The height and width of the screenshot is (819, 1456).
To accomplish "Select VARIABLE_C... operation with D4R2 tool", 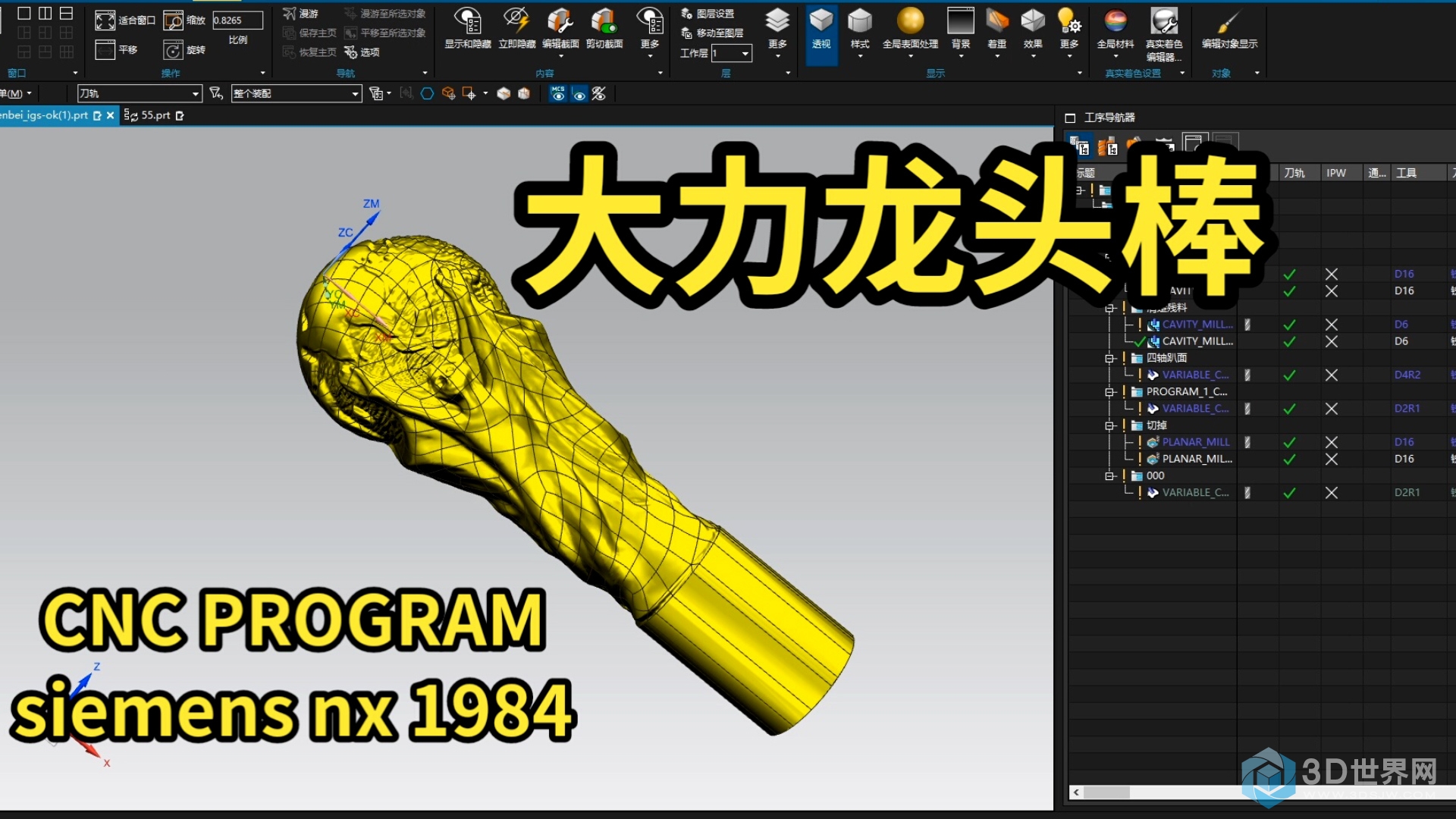I will coord(1195,375).
